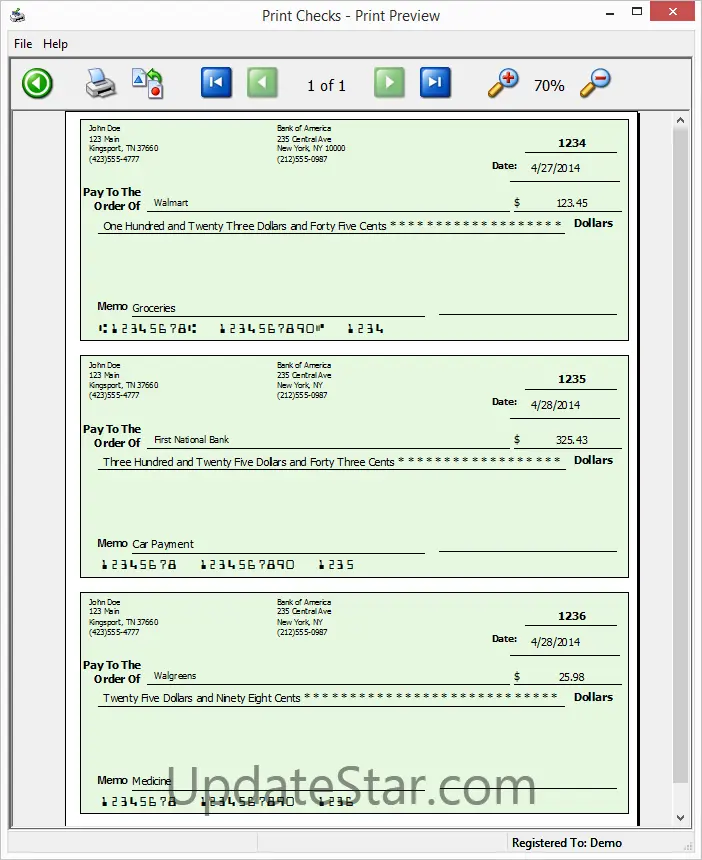702x860 pixels.
Task: Click scrollbar up arrow
Action: click(681, 120)
